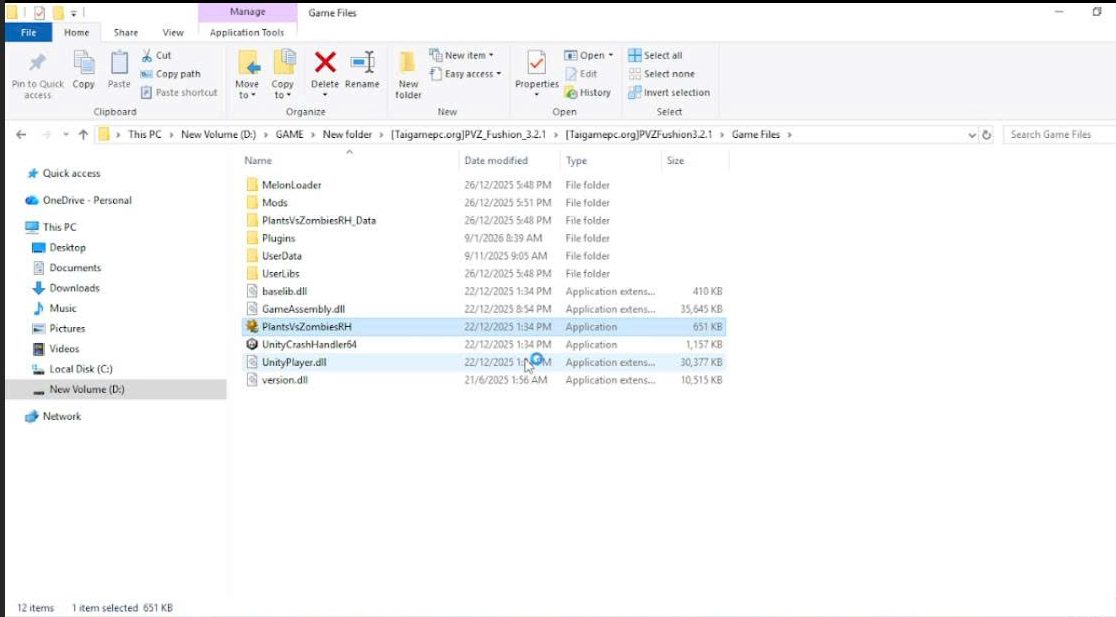
Task: Create a new folder with New folder icon
Action: pos(408,64)
